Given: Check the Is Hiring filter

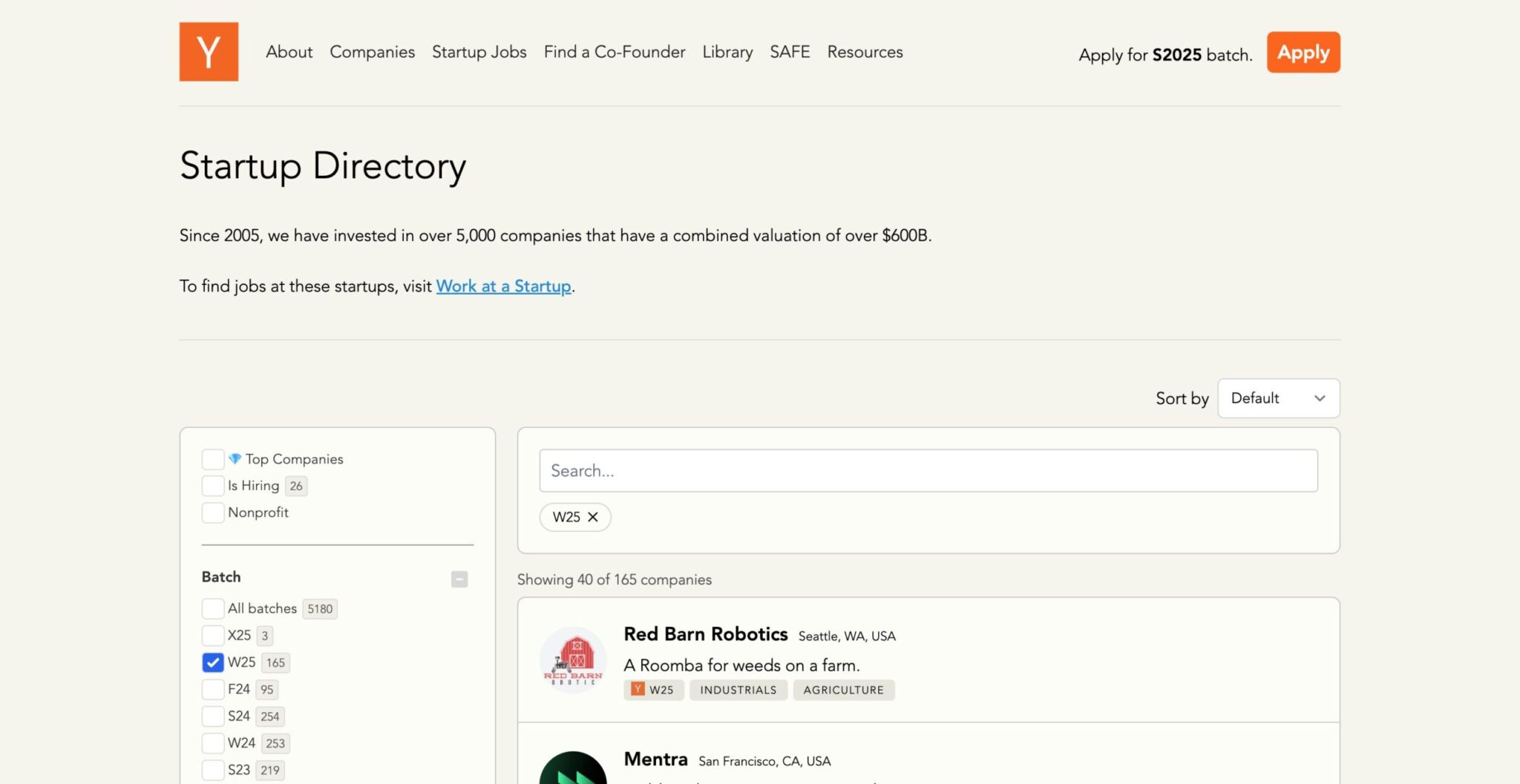Looking at the screenshot, I should (x=213, y=486).
